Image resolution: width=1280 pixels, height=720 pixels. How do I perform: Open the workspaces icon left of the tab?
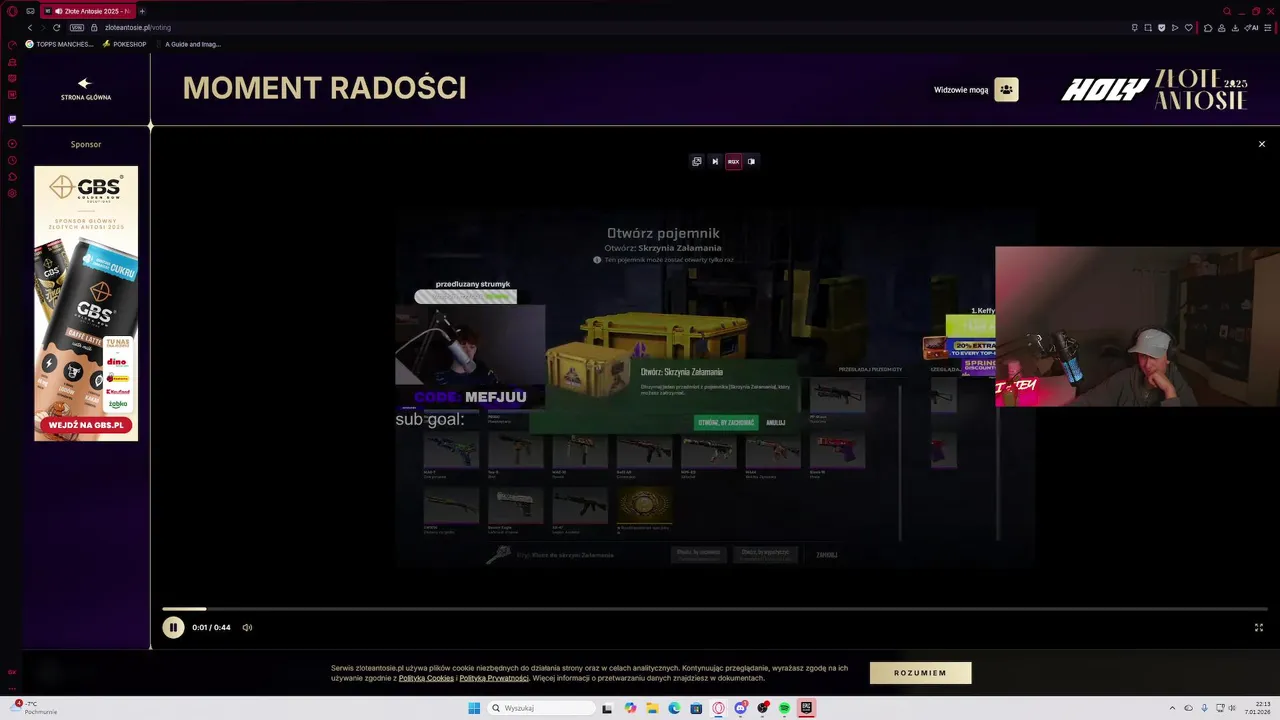tap(31, 11)
